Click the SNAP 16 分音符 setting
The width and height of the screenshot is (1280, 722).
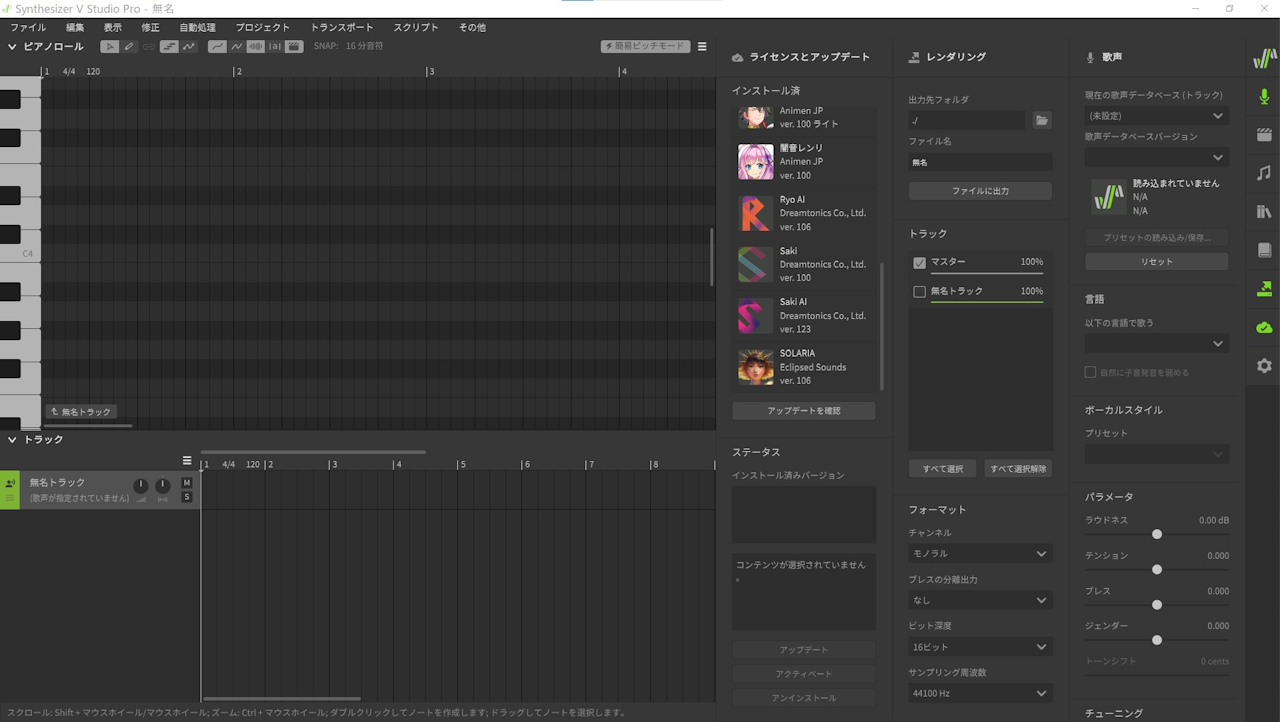click(348, 46)
